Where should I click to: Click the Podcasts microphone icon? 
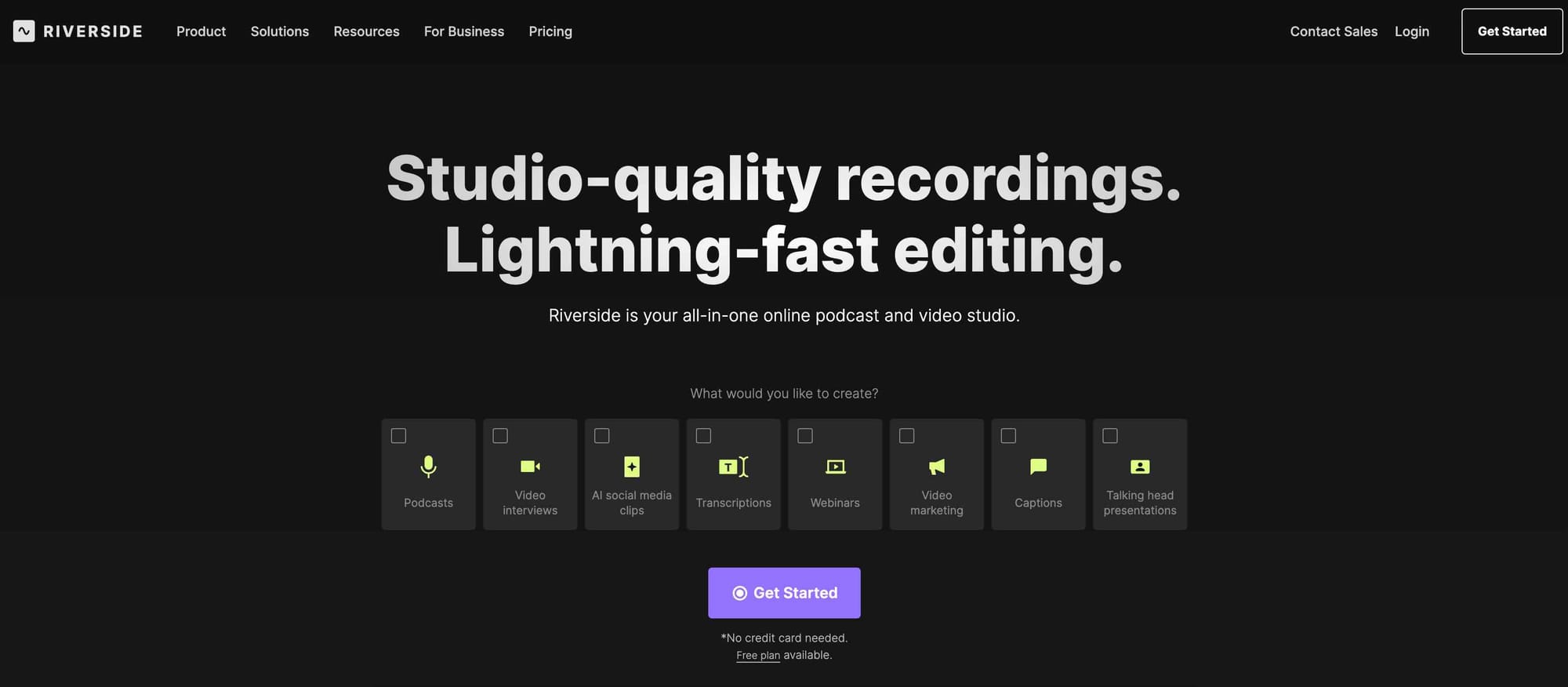(x=428, y=467)
